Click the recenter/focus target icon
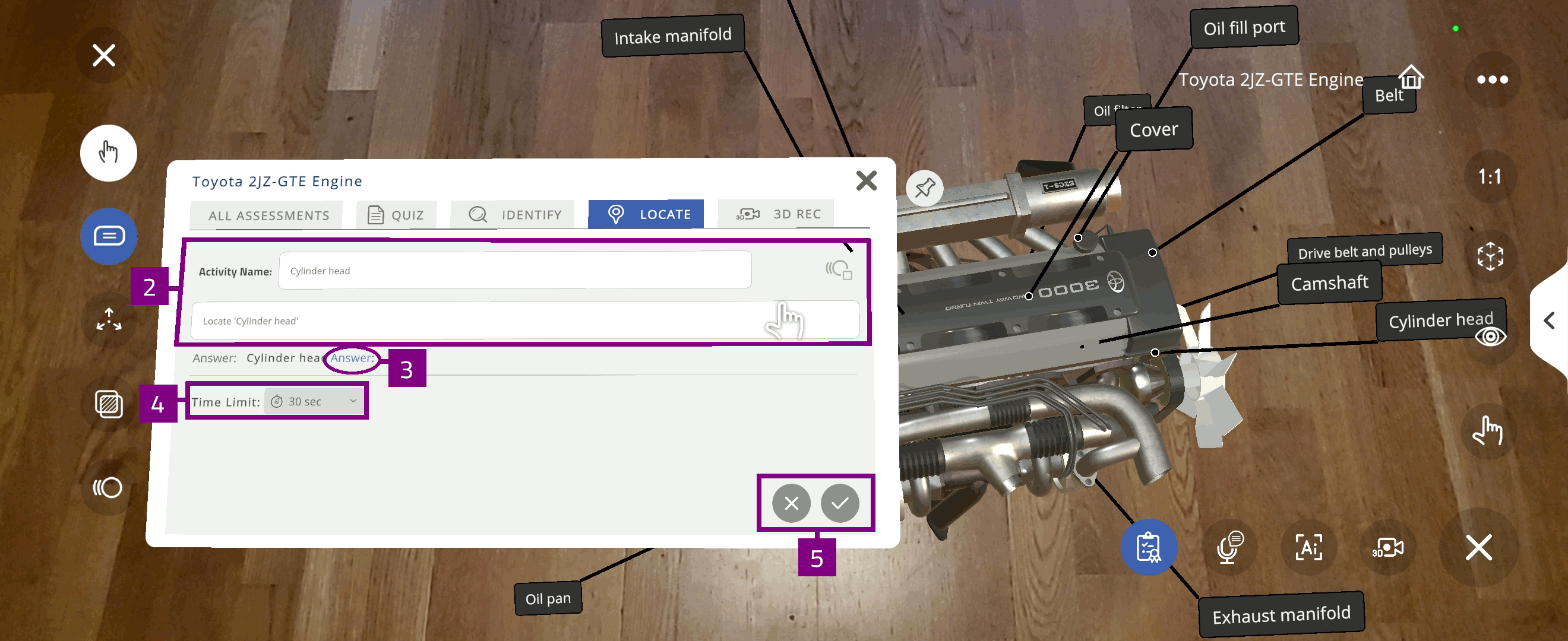Viewport: 1568px width, 641px height. (1490, 256)
